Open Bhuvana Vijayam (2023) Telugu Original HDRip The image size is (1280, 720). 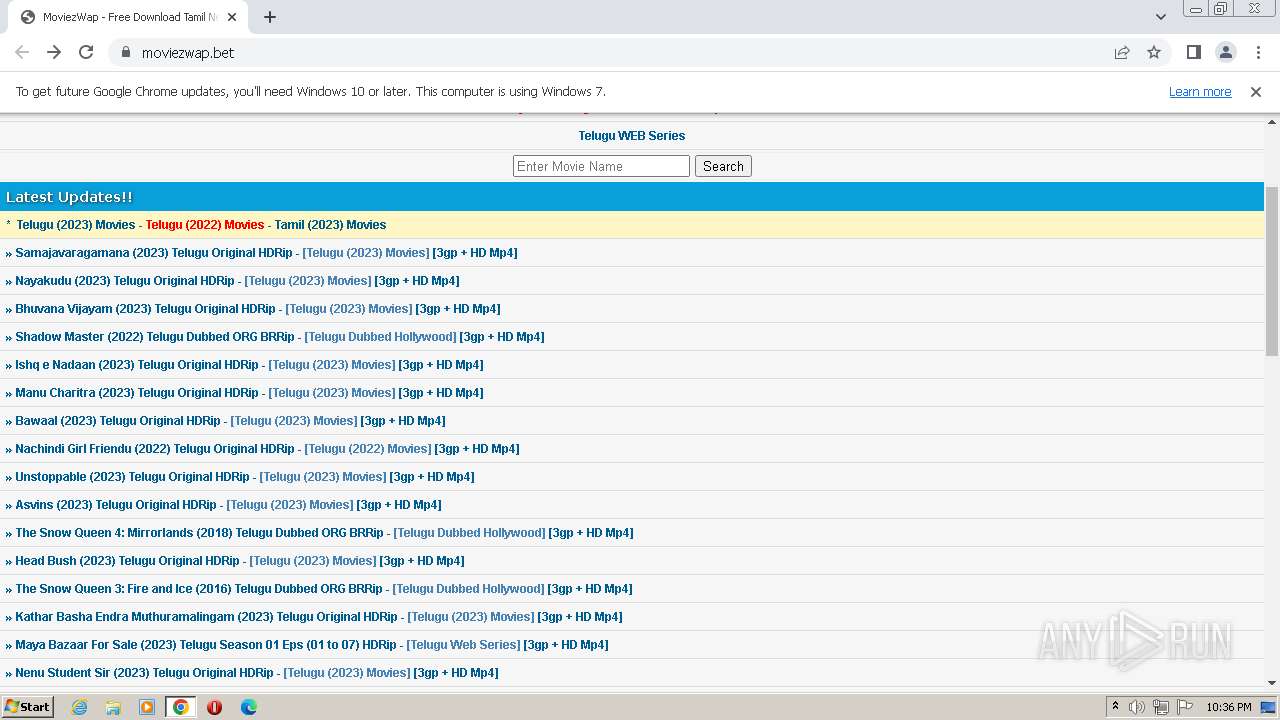tap(145, 309)
